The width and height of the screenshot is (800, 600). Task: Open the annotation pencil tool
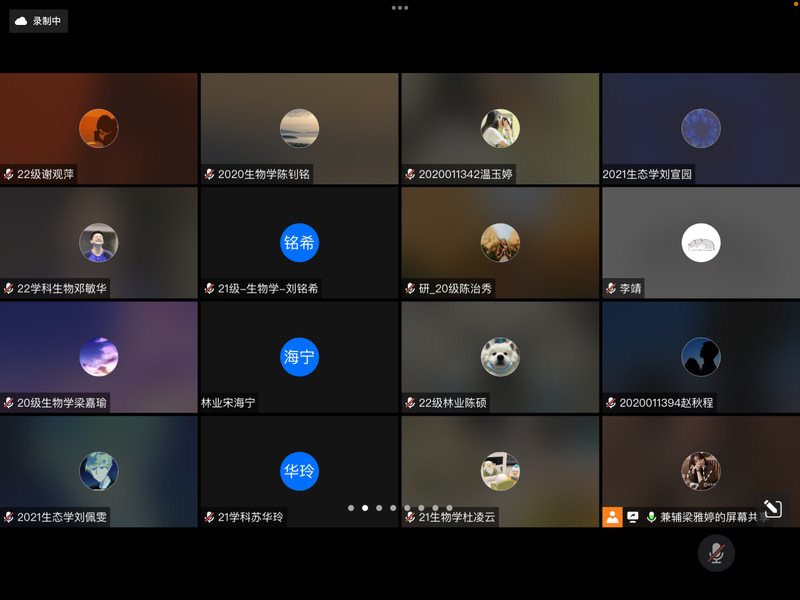pyautogui.click(x=771, y=509)
